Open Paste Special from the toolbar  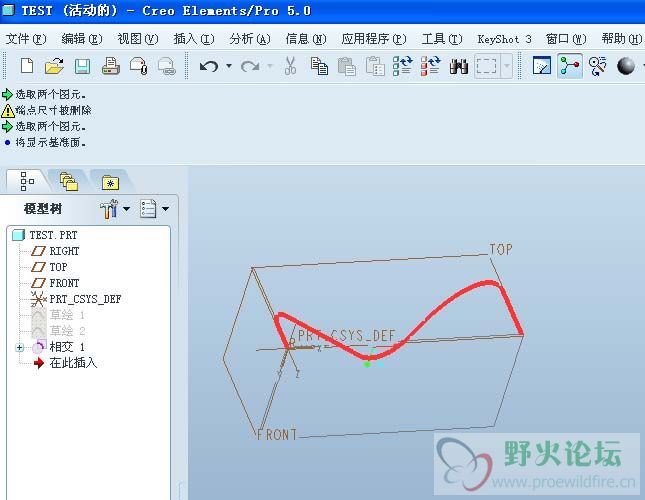375,66
